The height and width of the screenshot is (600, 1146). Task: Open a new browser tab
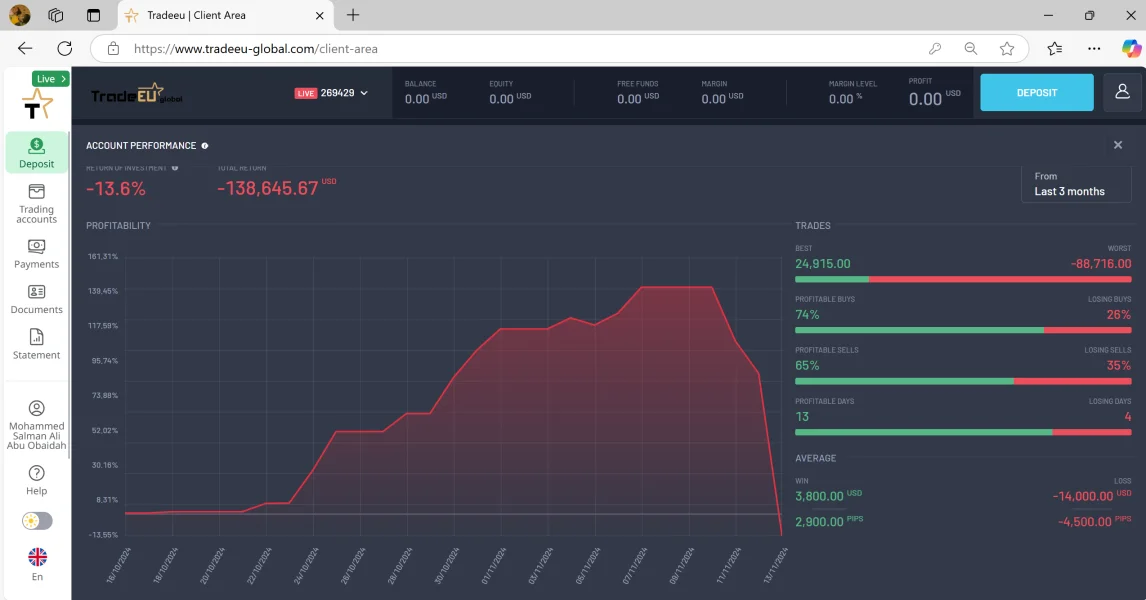pos(353,15)
